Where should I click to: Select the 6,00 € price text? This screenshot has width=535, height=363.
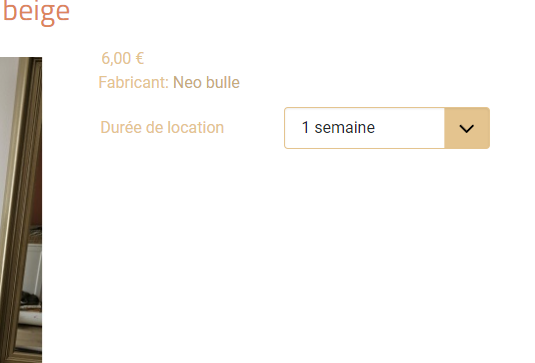click(x=122, y=58)
